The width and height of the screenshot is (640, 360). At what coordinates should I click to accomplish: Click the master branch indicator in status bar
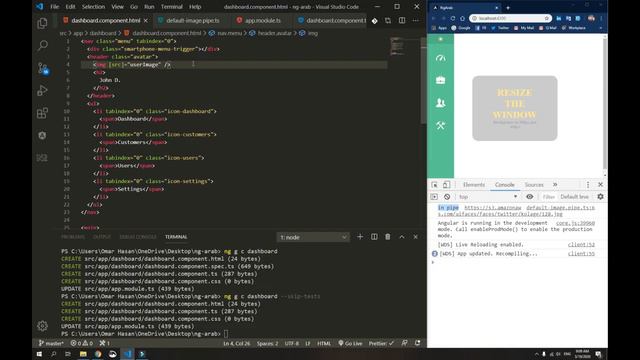51,343
